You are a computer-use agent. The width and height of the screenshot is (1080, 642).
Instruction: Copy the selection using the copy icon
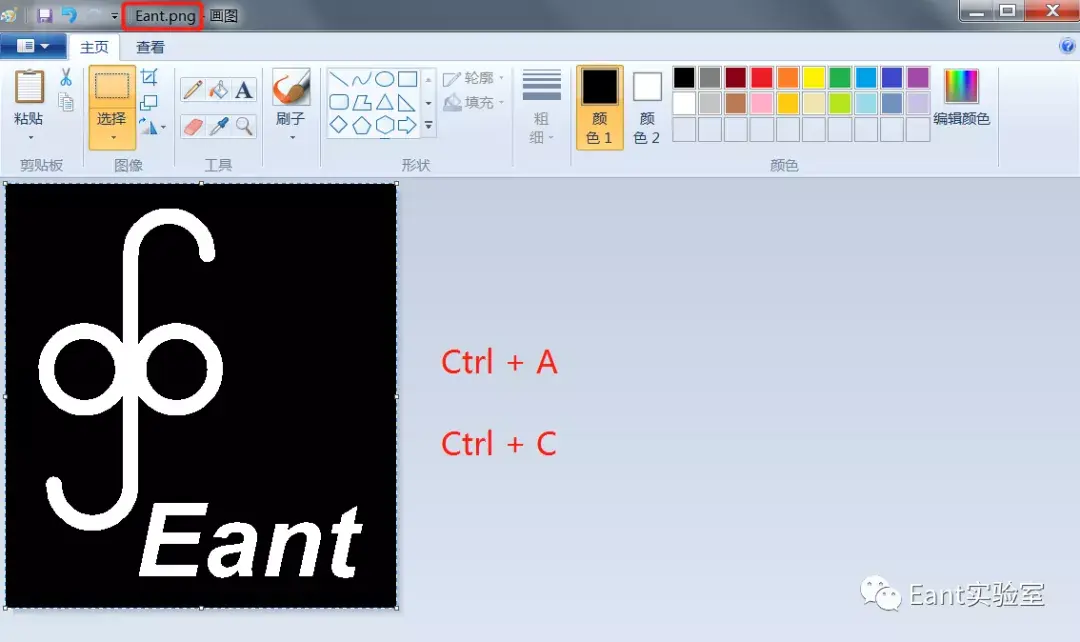coord(66,103)
